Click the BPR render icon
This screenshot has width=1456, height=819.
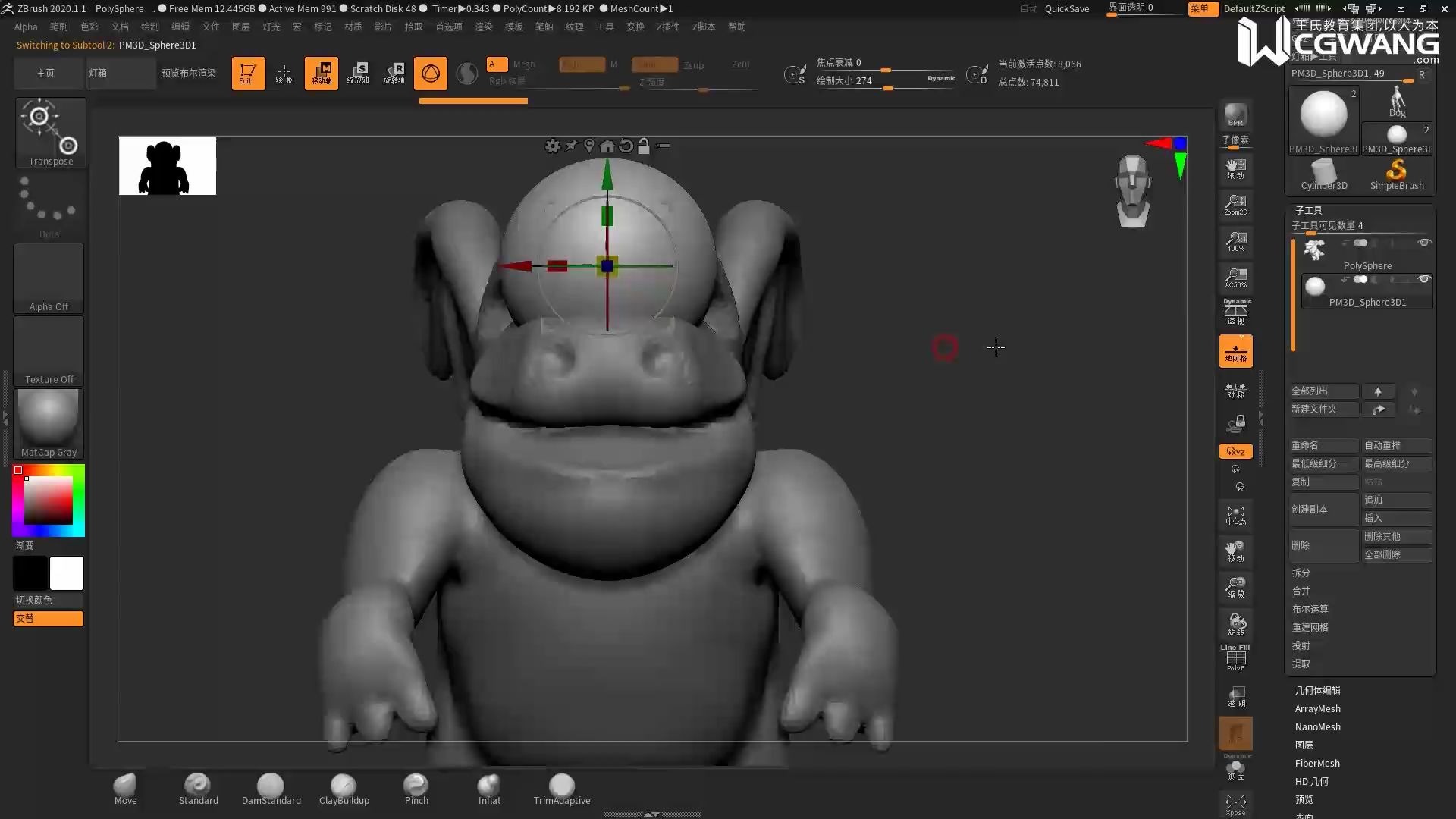(x=1235, y=114)
